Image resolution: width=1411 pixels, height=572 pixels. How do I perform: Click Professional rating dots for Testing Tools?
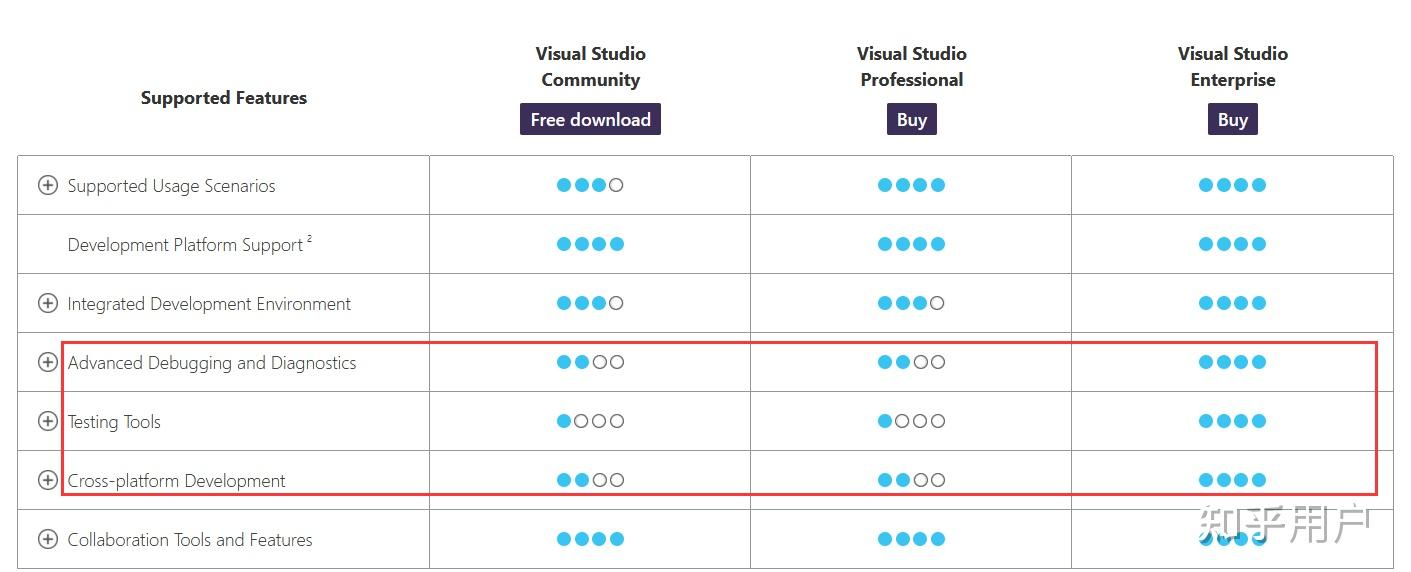point(911,421)
